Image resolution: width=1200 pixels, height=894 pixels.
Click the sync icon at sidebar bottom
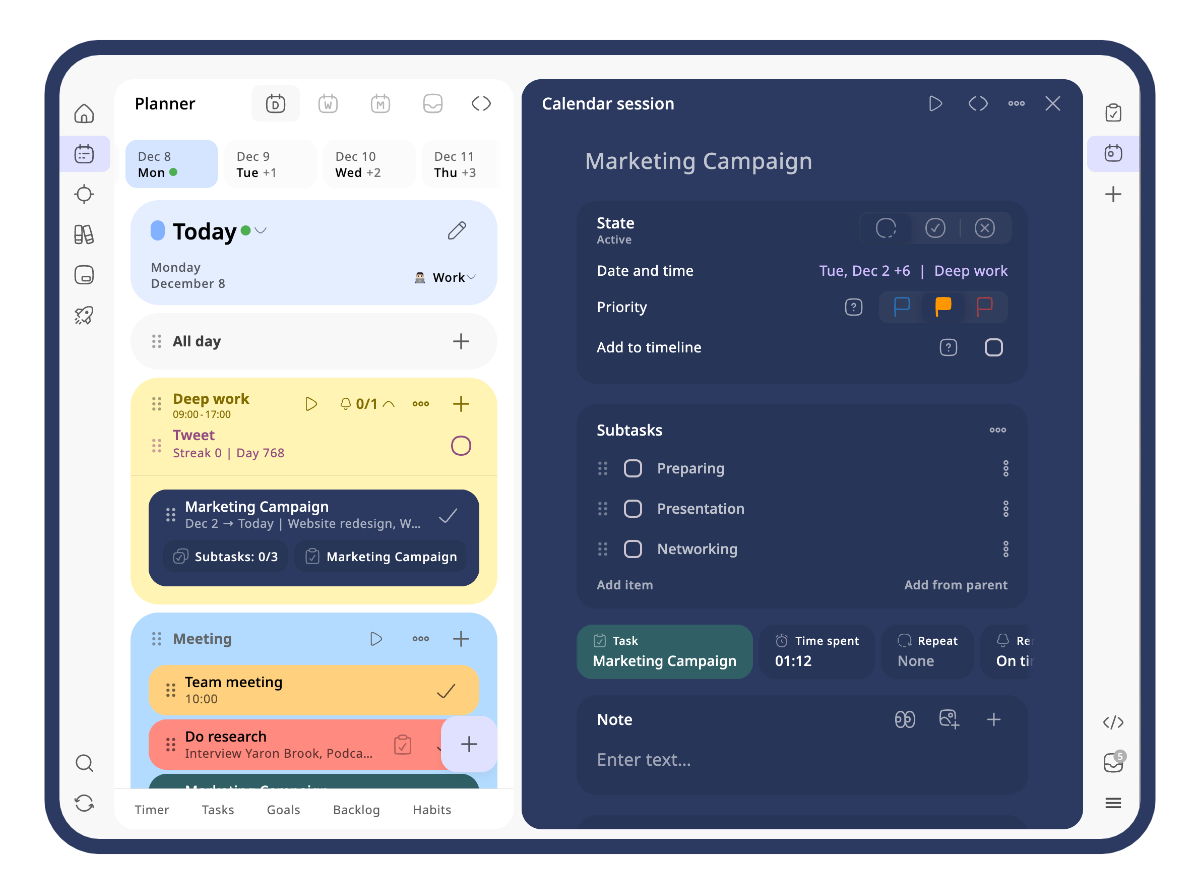coord(84,803)
